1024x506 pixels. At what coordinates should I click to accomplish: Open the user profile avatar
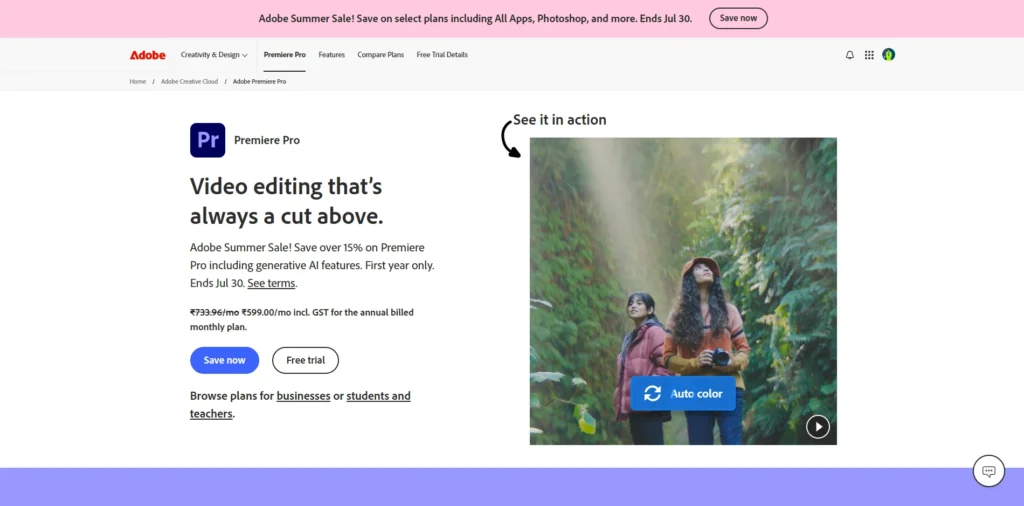(x=888, y=55)
